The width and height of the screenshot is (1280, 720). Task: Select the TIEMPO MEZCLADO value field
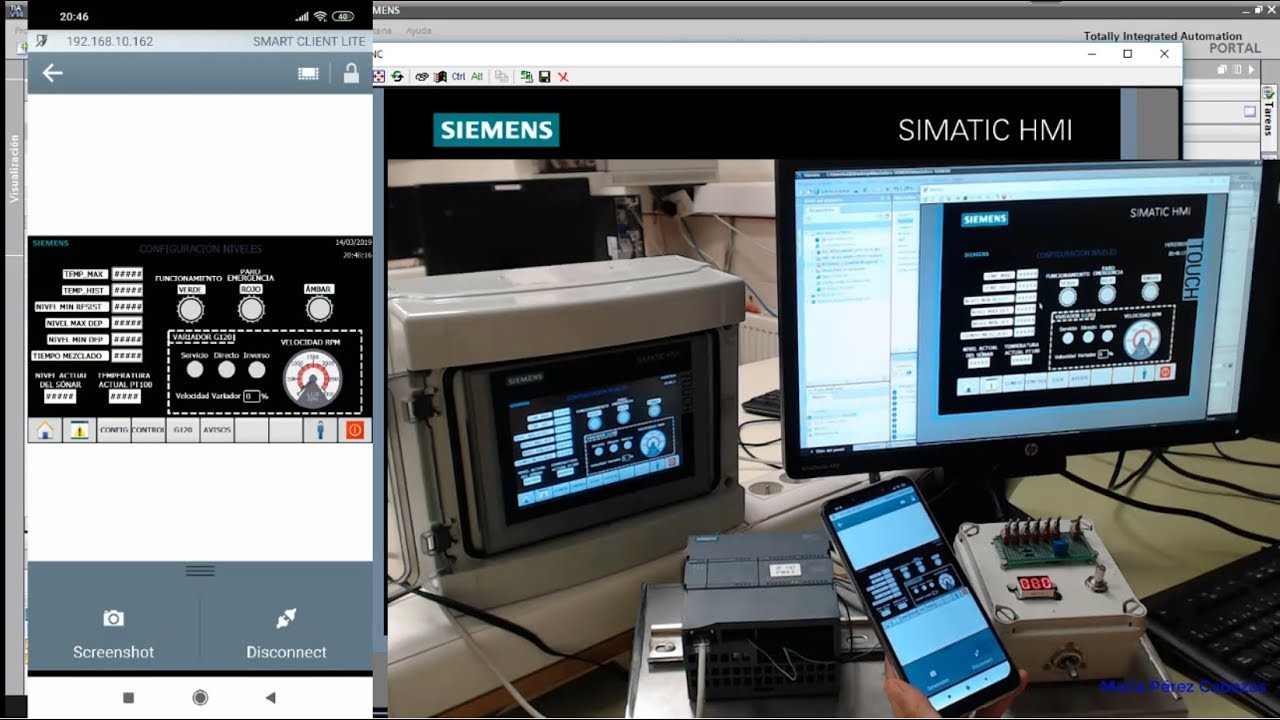pyautogui.click(x=127, y=356)
